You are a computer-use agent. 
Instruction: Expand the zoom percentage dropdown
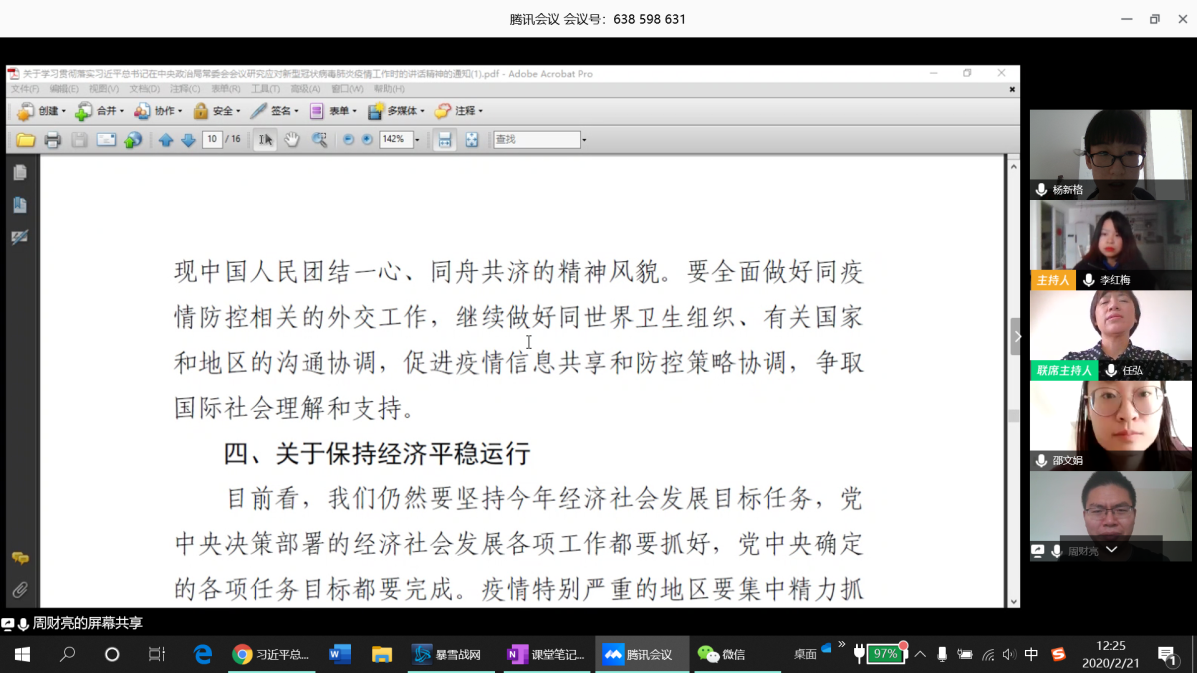click(x=417, y=140)
